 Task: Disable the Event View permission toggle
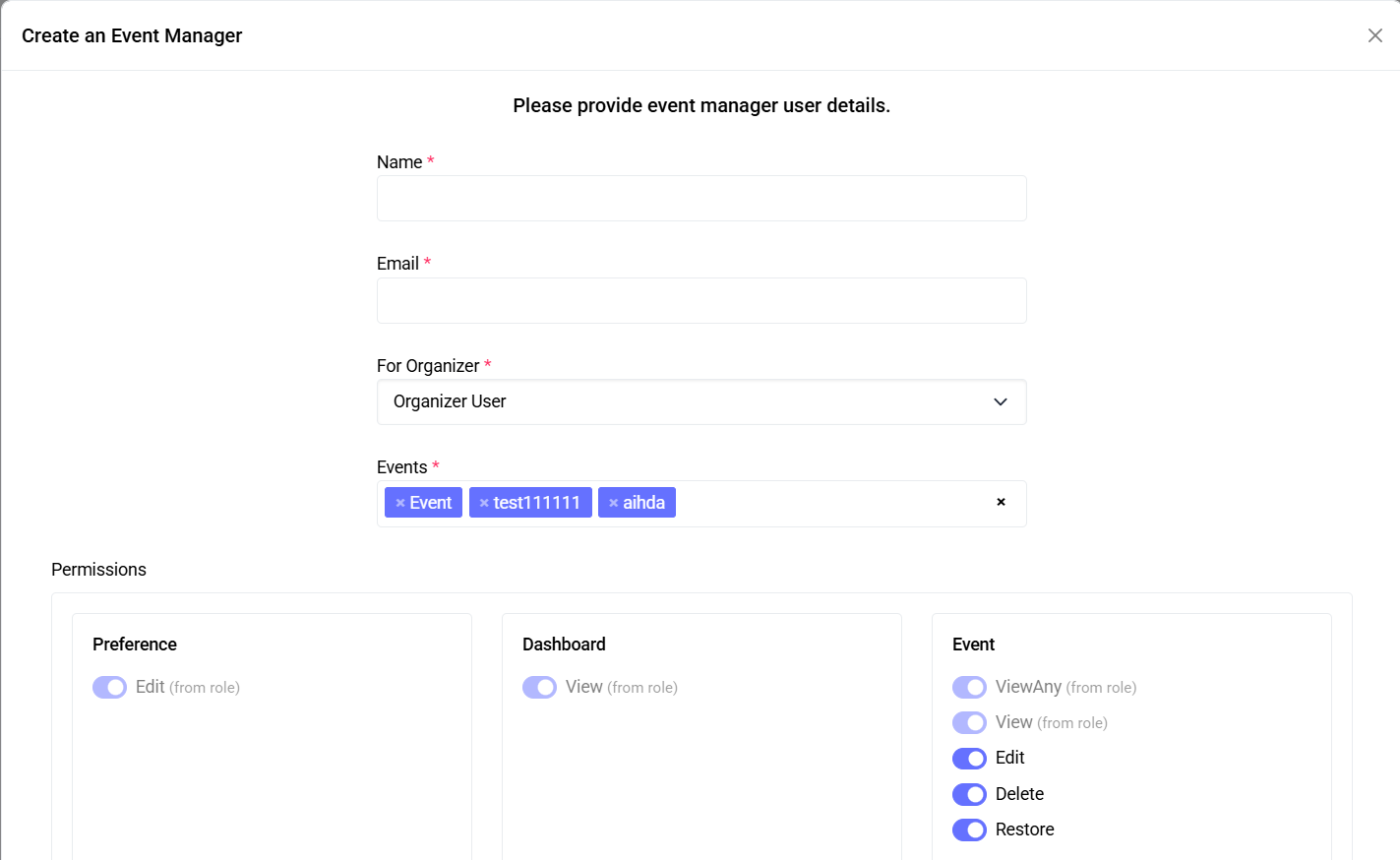969,722
